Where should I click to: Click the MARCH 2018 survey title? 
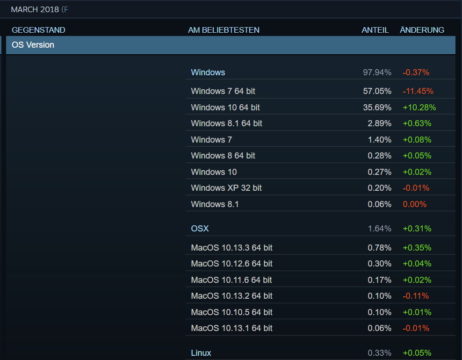tap(35, 9)
